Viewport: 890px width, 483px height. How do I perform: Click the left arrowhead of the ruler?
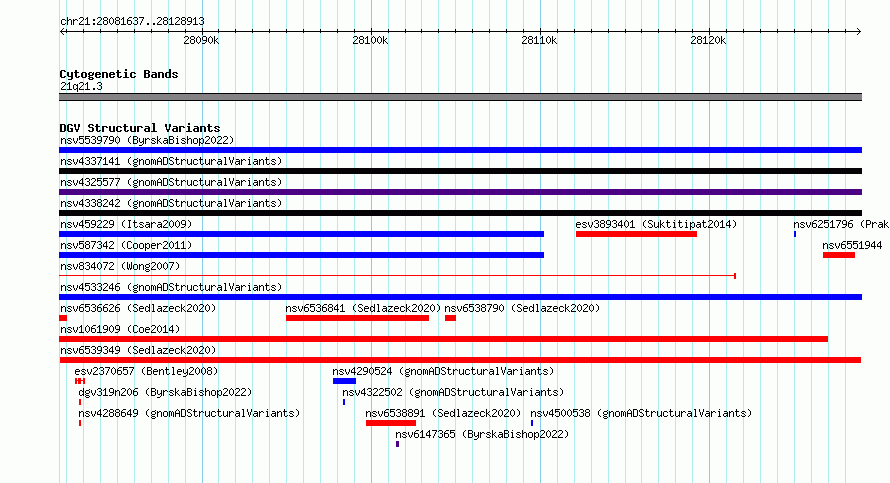(x=62, y=31)
